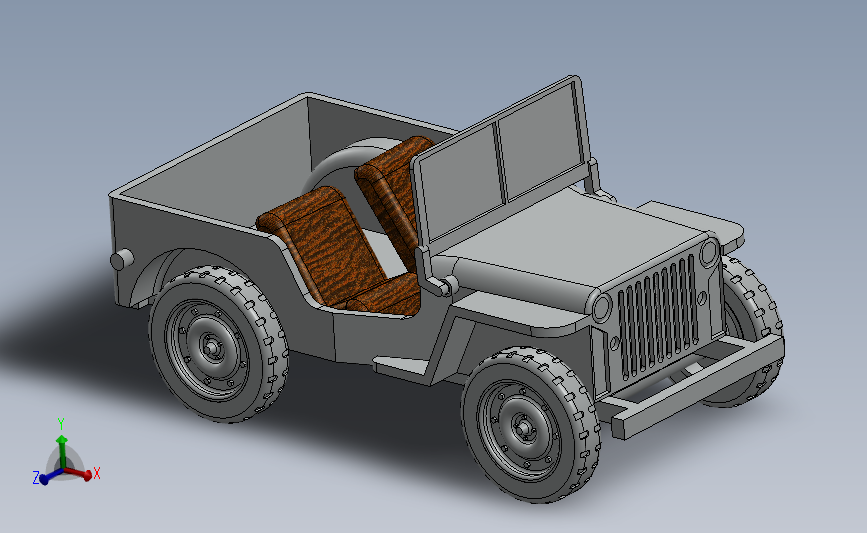Select the side step below door opening
Viewport: 867px width, 533px height.
(x=402, y=365)
